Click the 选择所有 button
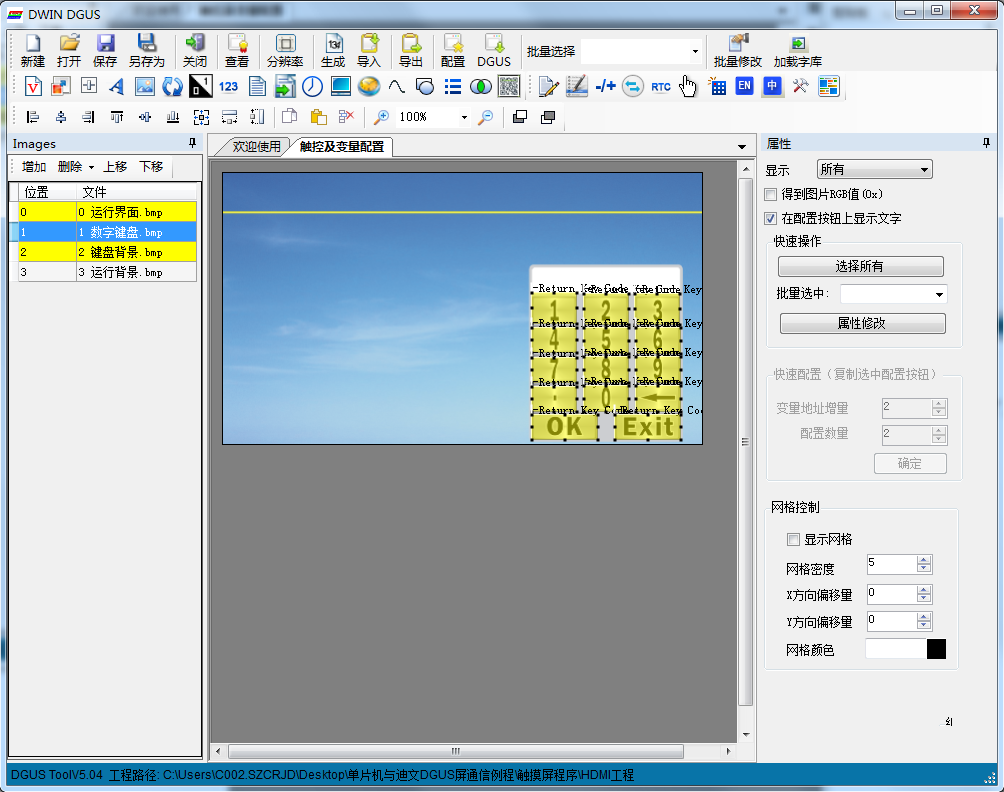This screenshot has width=1004, height=792. click(x=861, y=266)
